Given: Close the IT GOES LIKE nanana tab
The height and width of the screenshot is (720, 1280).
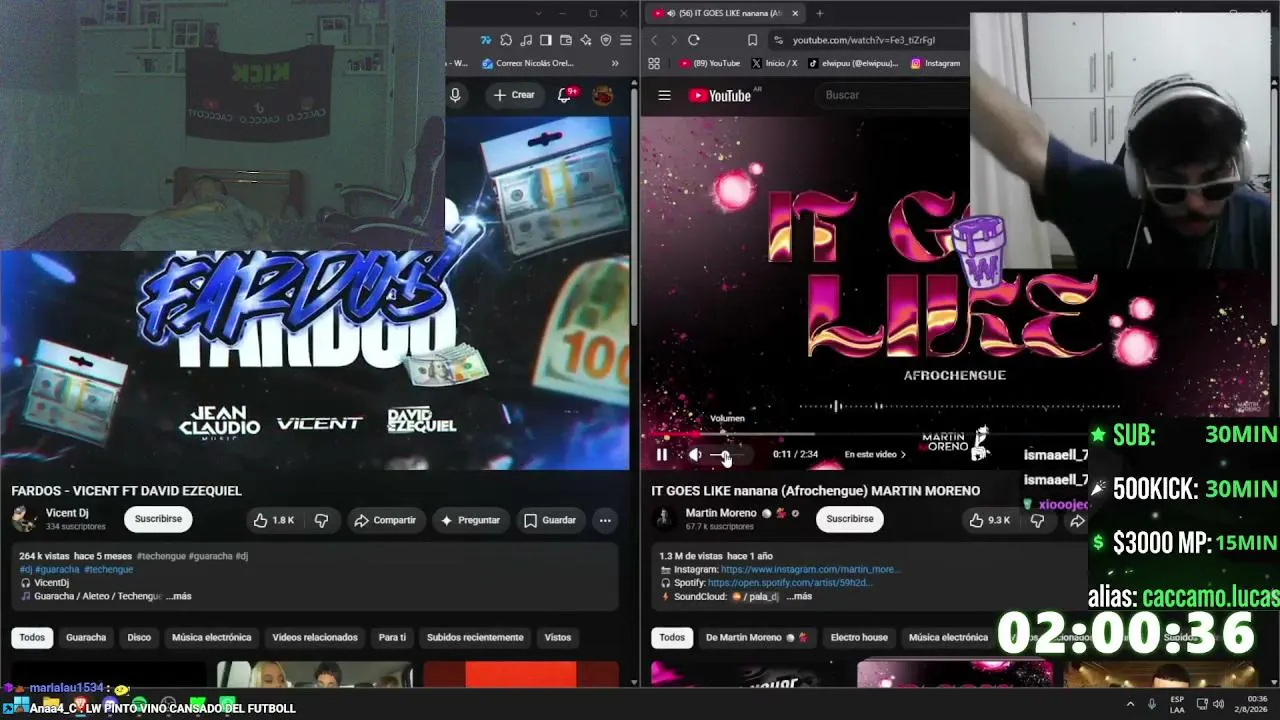Looking at the screenshot, I should coord(796,13).
